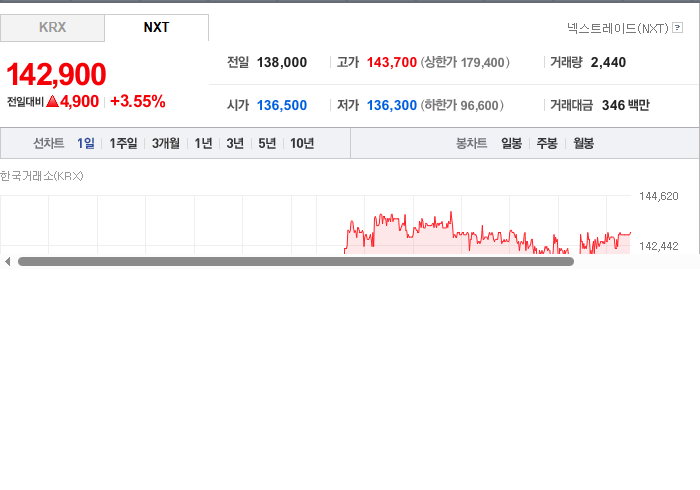
Task: Show the 월봉 monthly candlestick chart
Action: click(x=583, y=143)
